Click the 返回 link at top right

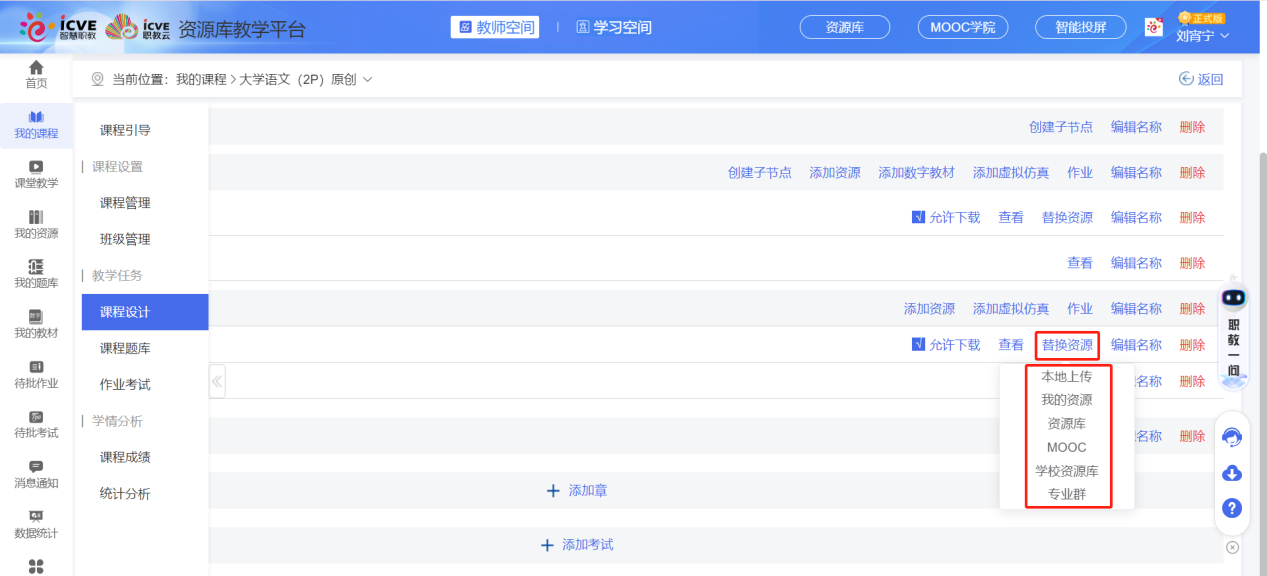(x=1207, y=77)
